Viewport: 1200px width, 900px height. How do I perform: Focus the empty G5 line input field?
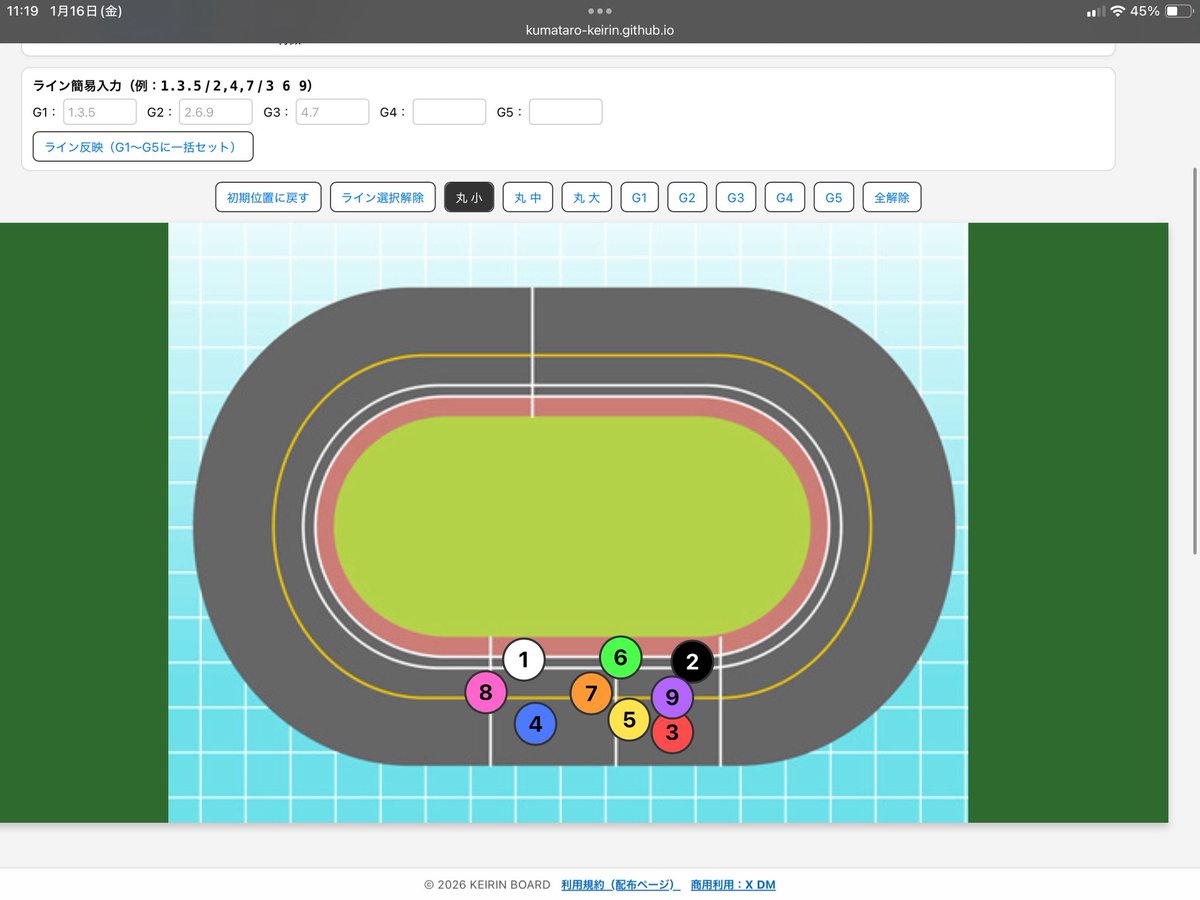(x=566, y=112)
